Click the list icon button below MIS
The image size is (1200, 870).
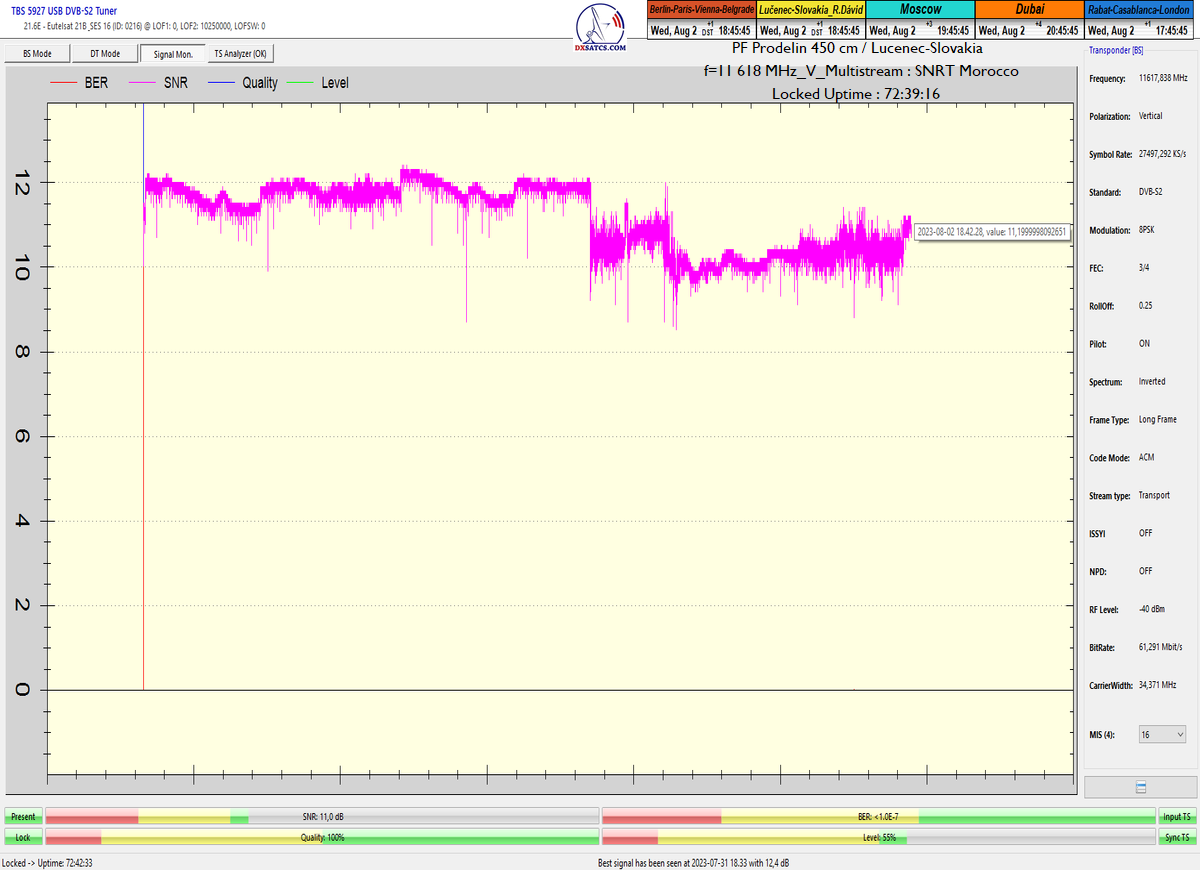pos(1141,788)
